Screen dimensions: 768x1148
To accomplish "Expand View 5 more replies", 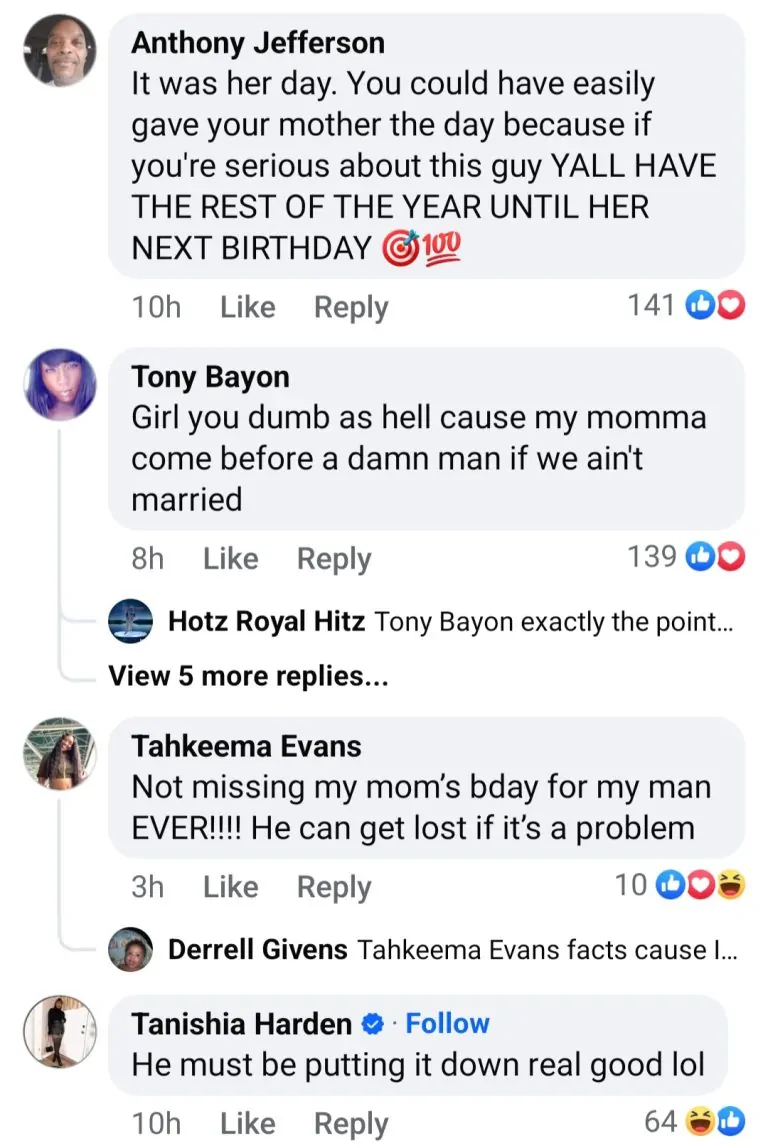I will pos(248,677).
